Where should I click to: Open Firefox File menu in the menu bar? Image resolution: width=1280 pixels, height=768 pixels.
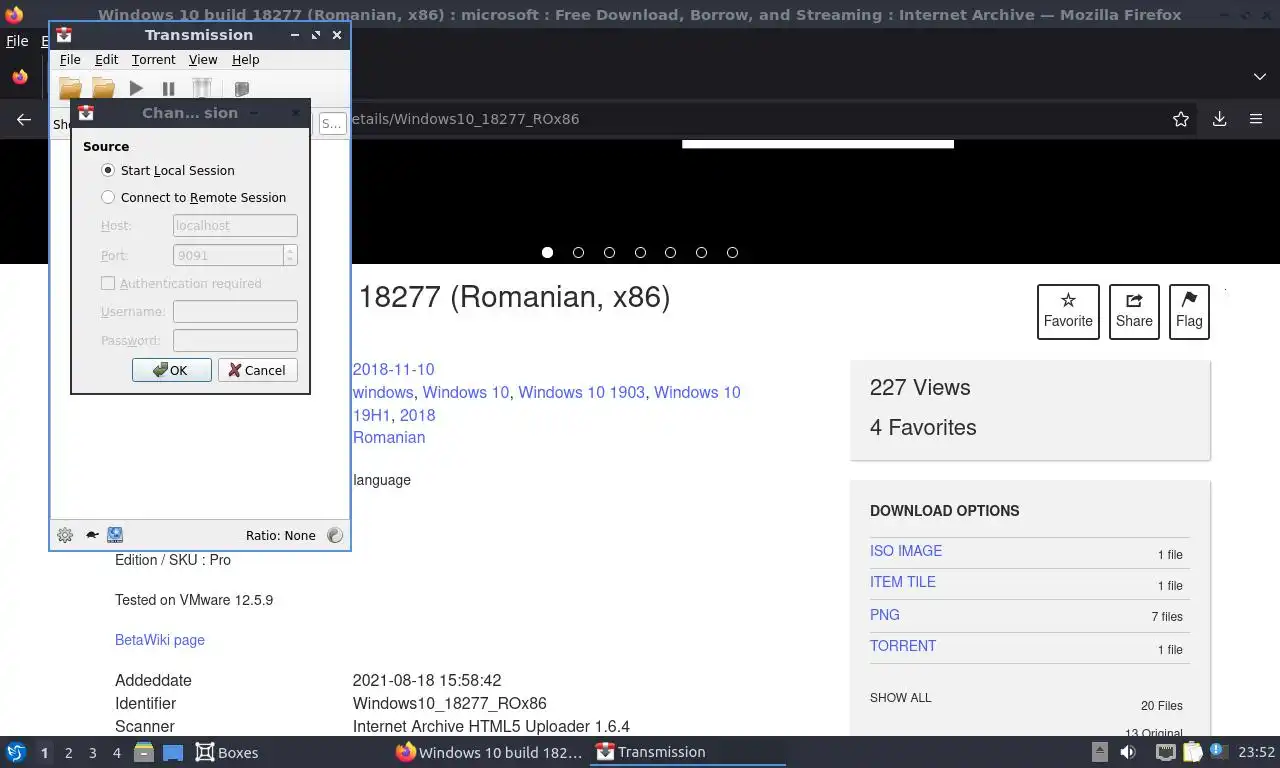(17, 41)
